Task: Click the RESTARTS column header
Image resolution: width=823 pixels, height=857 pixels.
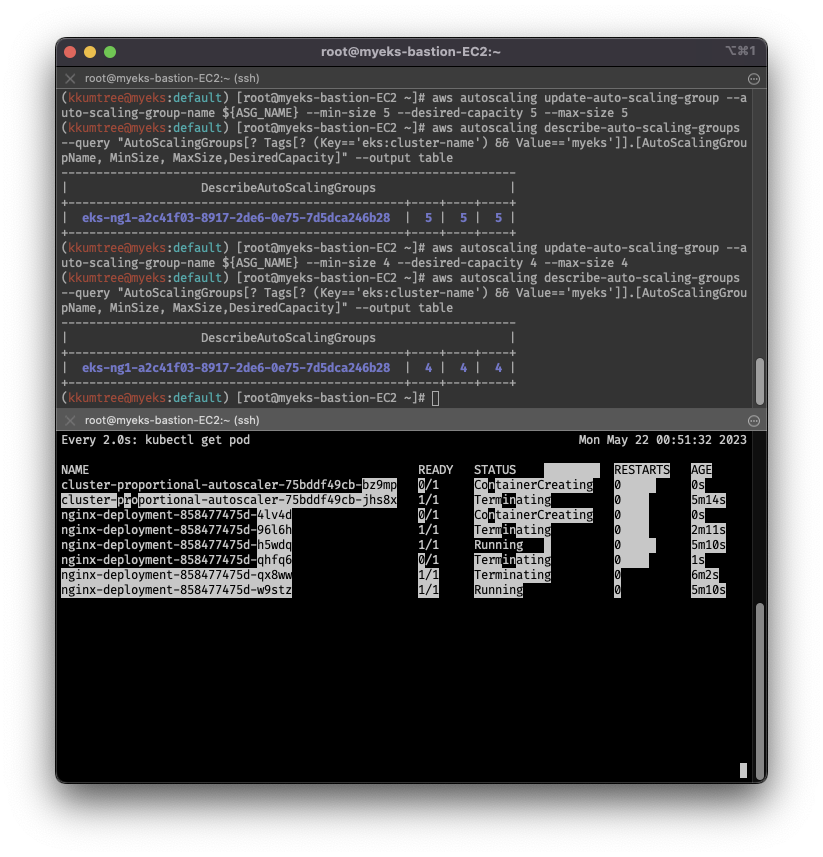Action: coord(642,470)
